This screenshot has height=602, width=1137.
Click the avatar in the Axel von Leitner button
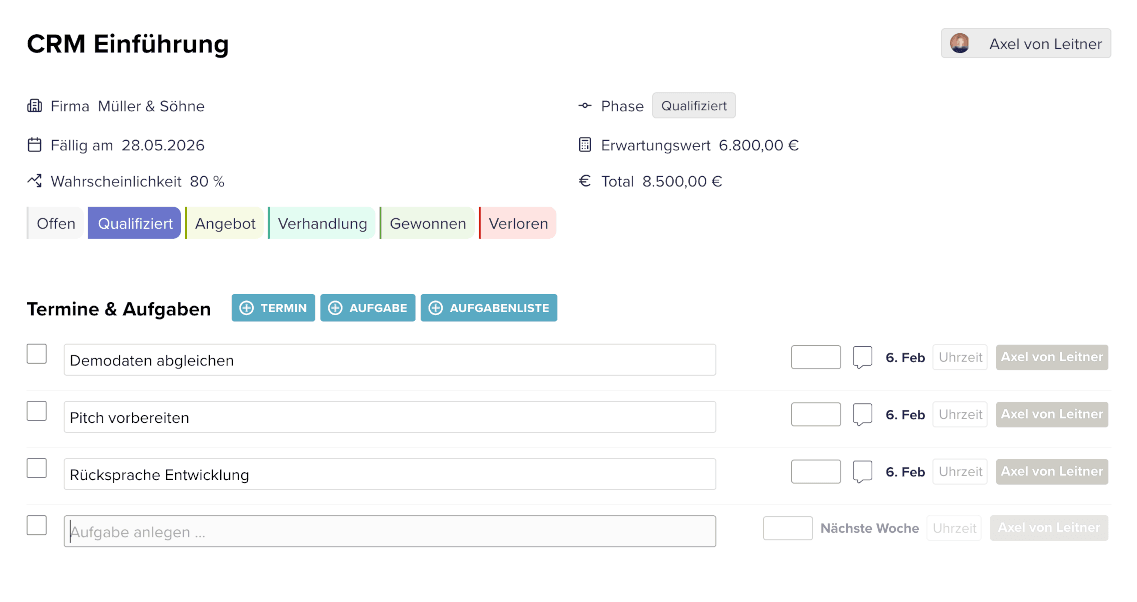pos(961,43)
